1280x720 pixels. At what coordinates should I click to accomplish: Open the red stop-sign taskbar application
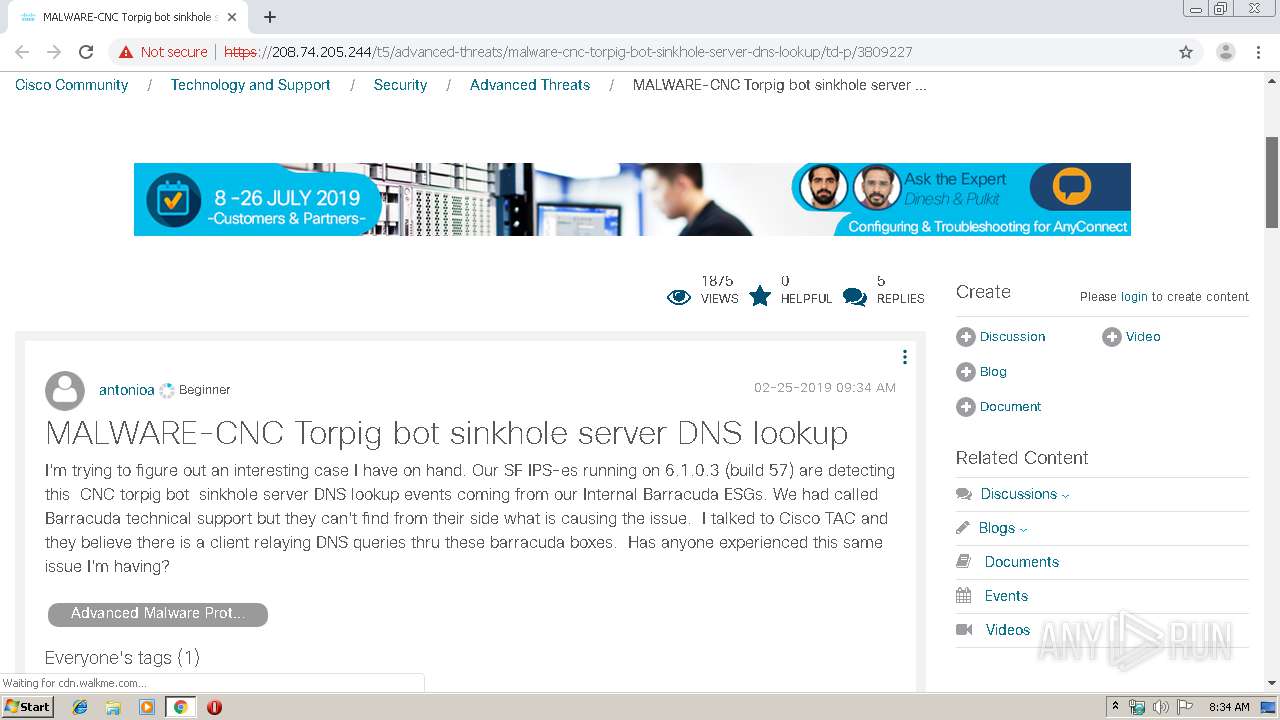214,707
